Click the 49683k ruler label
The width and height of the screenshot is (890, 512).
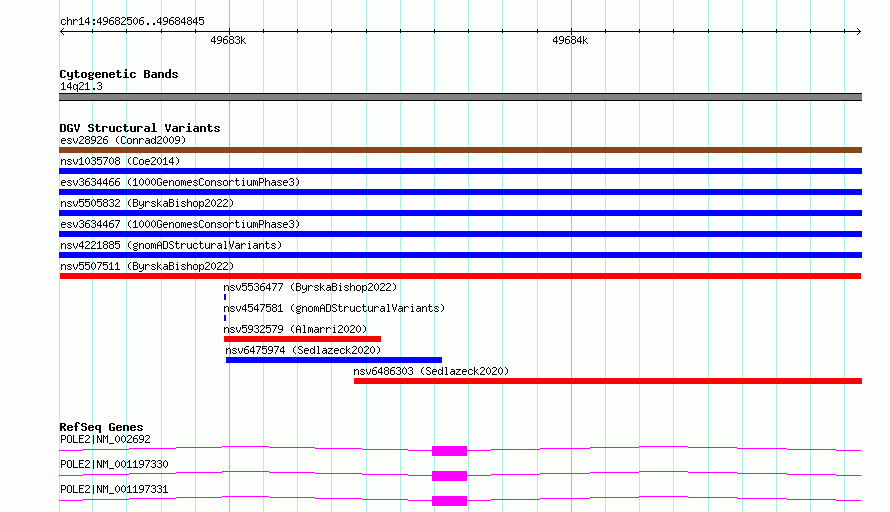click(x=228, y=40)
